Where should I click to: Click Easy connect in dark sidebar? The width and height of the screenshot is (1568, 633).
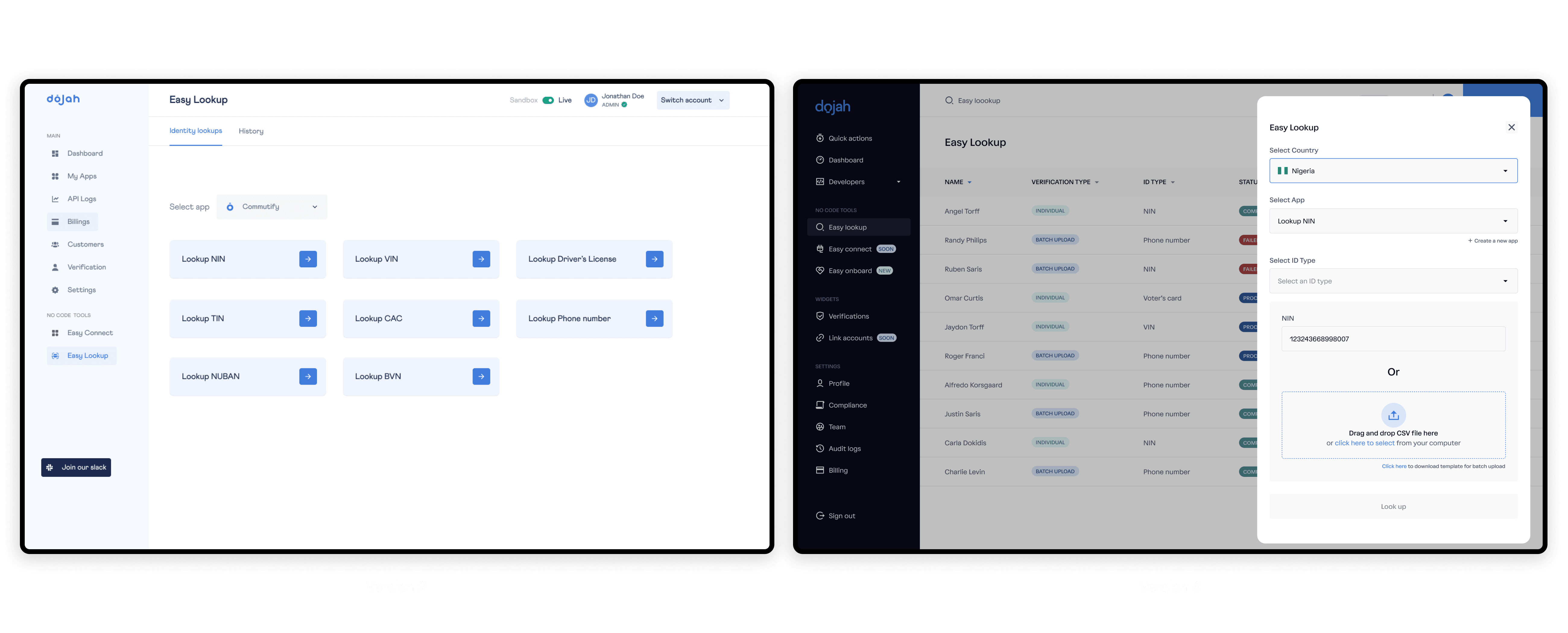point(850,249)
